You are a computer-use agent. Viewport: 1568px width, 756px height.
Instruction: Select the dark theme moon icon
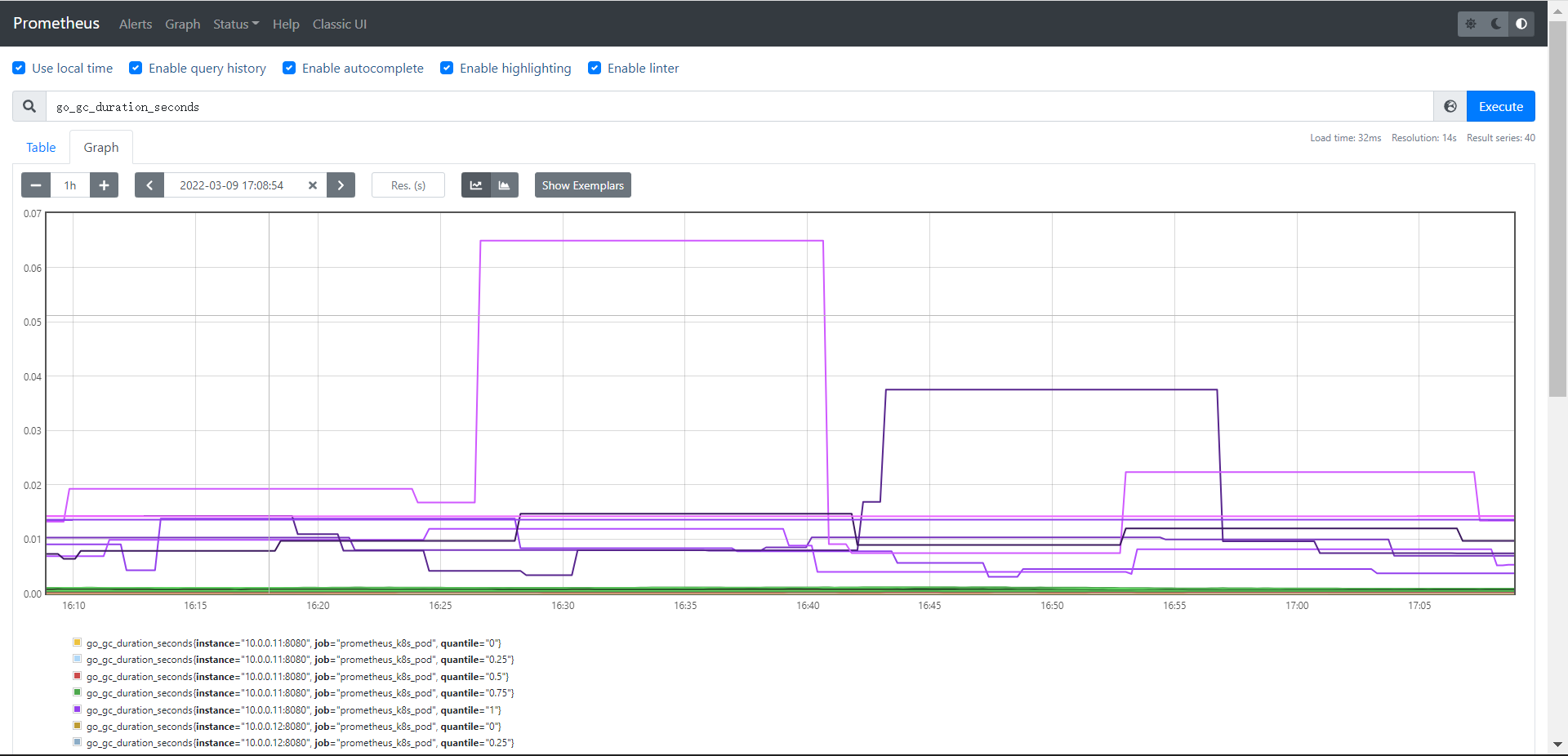pyautogui.click(x=1496, y=24)
